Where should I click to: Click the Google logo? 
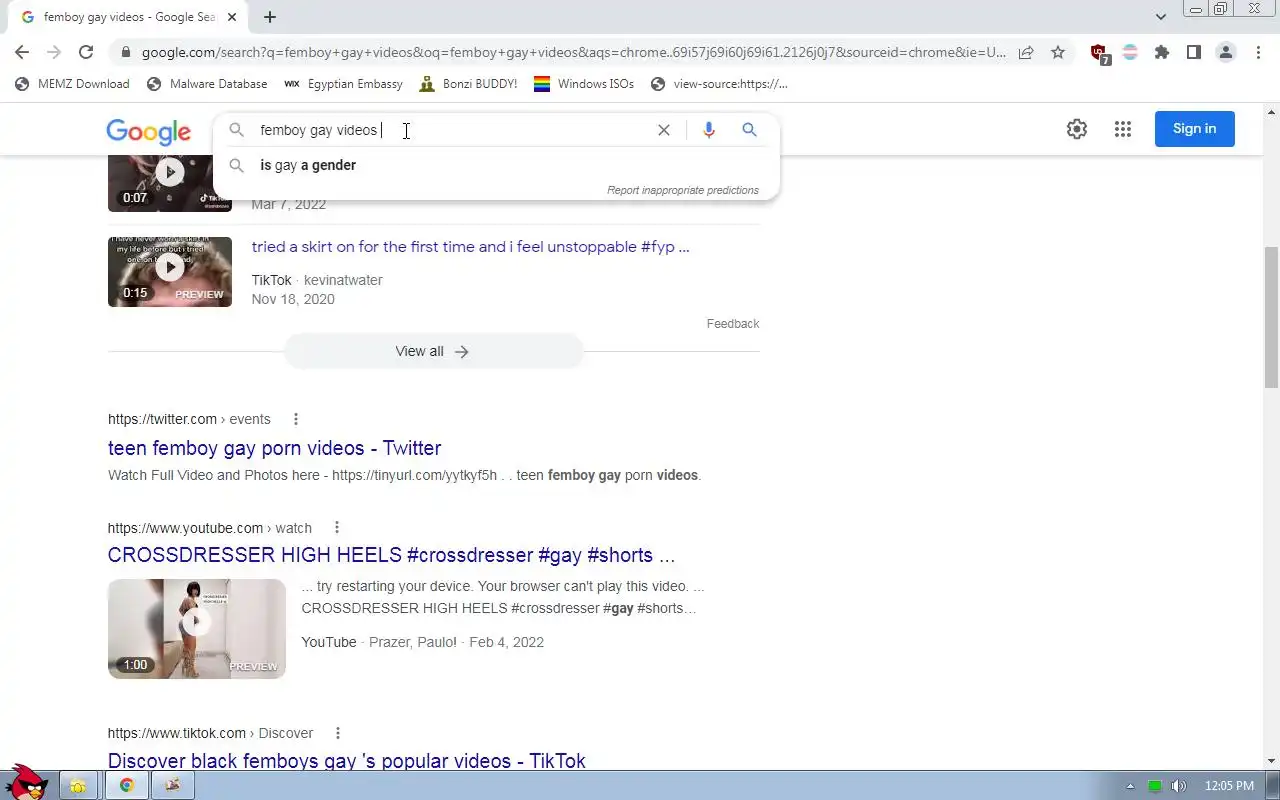tap(148, 131)
